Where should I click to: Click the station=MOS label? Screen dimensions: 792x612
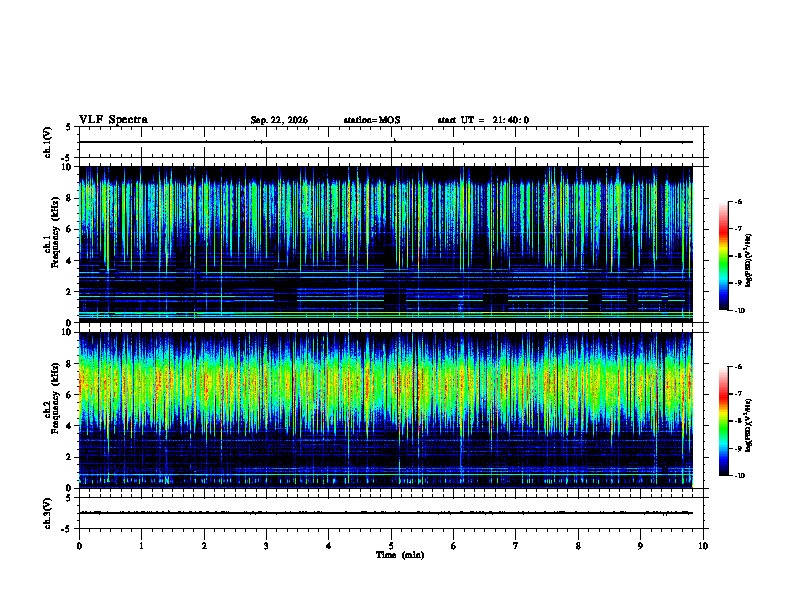(372, 120)
